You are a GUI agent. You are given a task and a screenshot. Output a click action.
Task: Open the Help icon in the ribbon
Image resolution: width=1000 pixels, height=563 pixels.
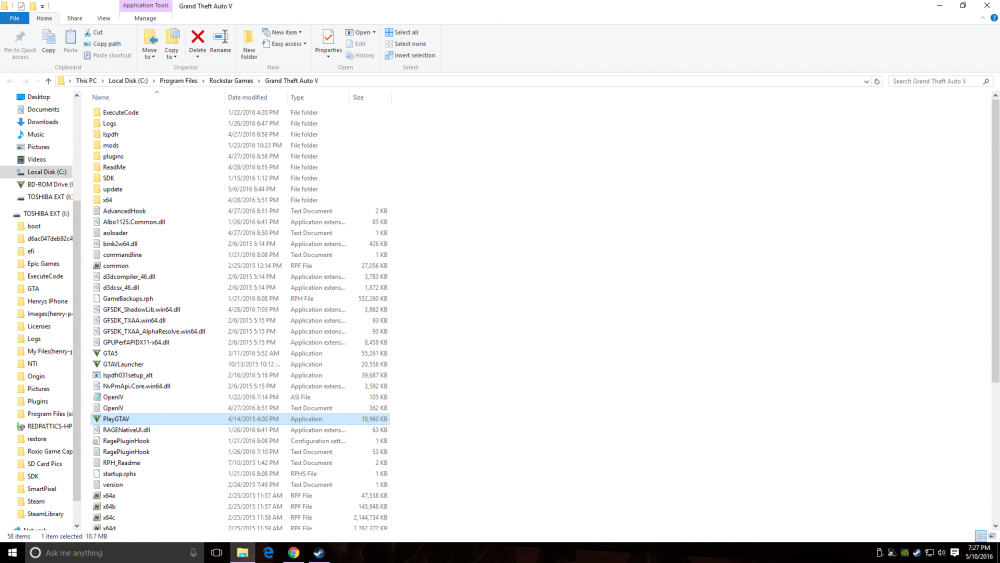point(994,18)
